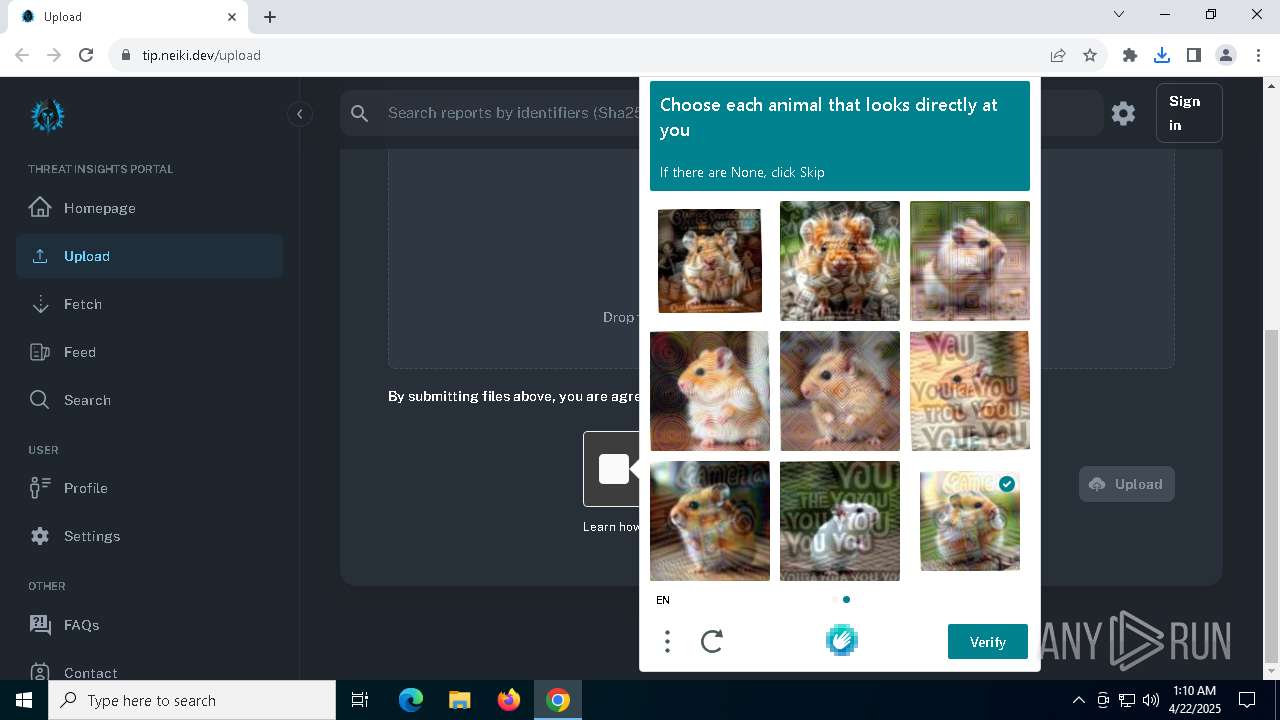The width and height of the screenshot is (1280, 720).
Task: Deselect the checked bottom-right hamster image
Action: pyautogui.click(x=970, y=521)
